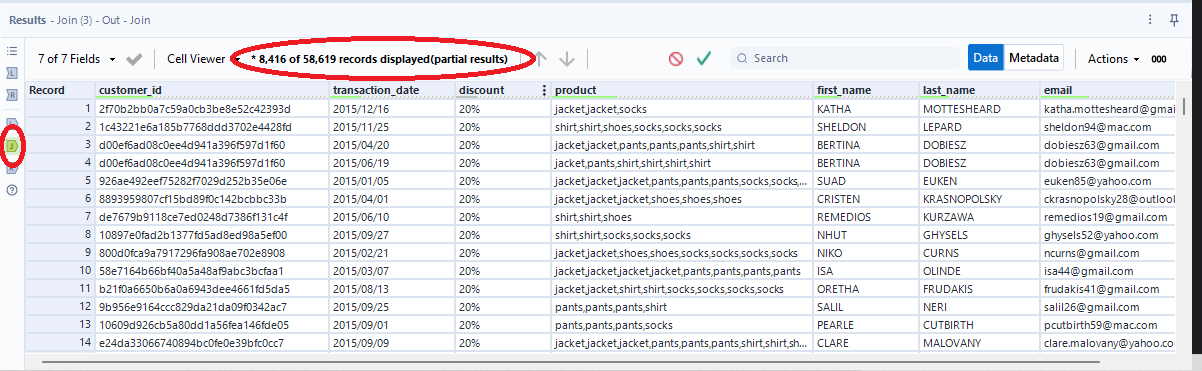1202x371 pixels.
Task: Click the red cancel data cleanse icon
Action: point(676,59)
